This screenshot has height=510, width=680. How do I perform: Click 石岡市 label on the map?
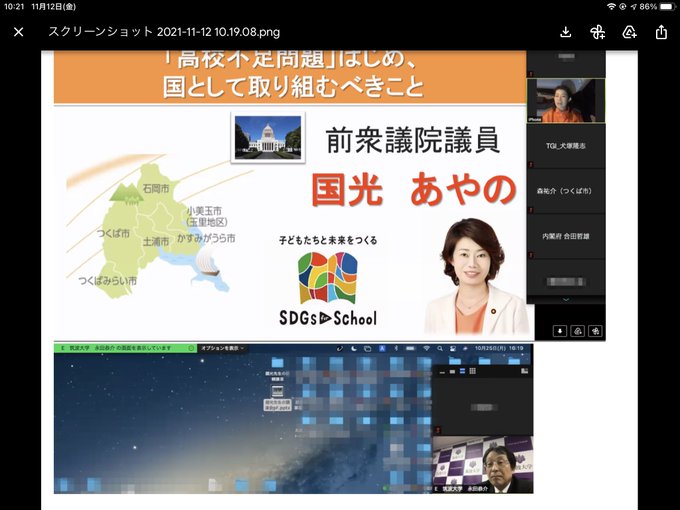[156, 189]
